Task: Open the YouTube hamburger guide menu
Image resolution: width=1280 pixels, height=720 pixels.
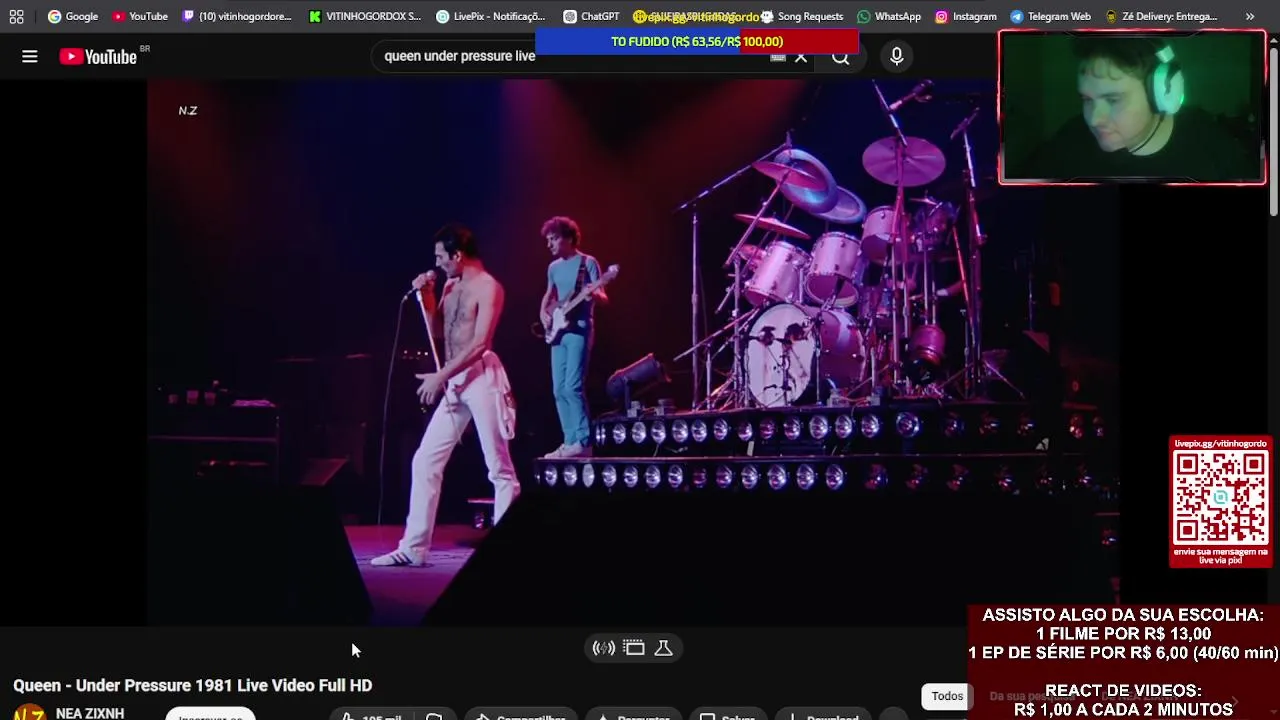Action: [30, 57]
